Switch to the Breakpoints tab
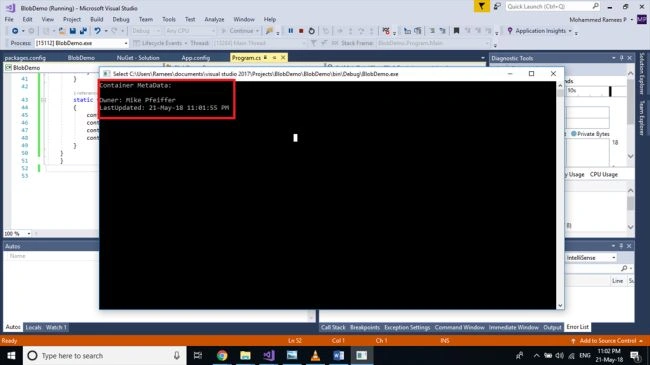The image size is (650, 365). [365, 327]
